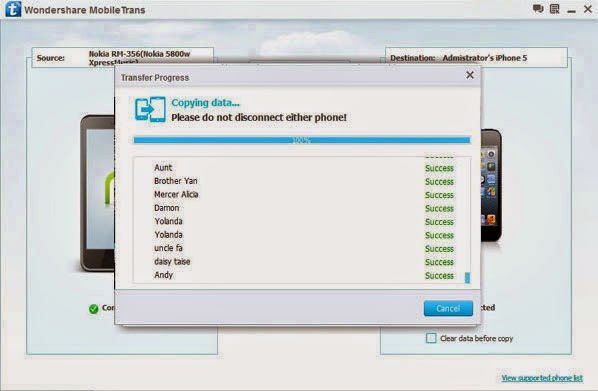The image size is (598, 391).
Task: Select the uncle fa contact row
Action: click(302, 248)
